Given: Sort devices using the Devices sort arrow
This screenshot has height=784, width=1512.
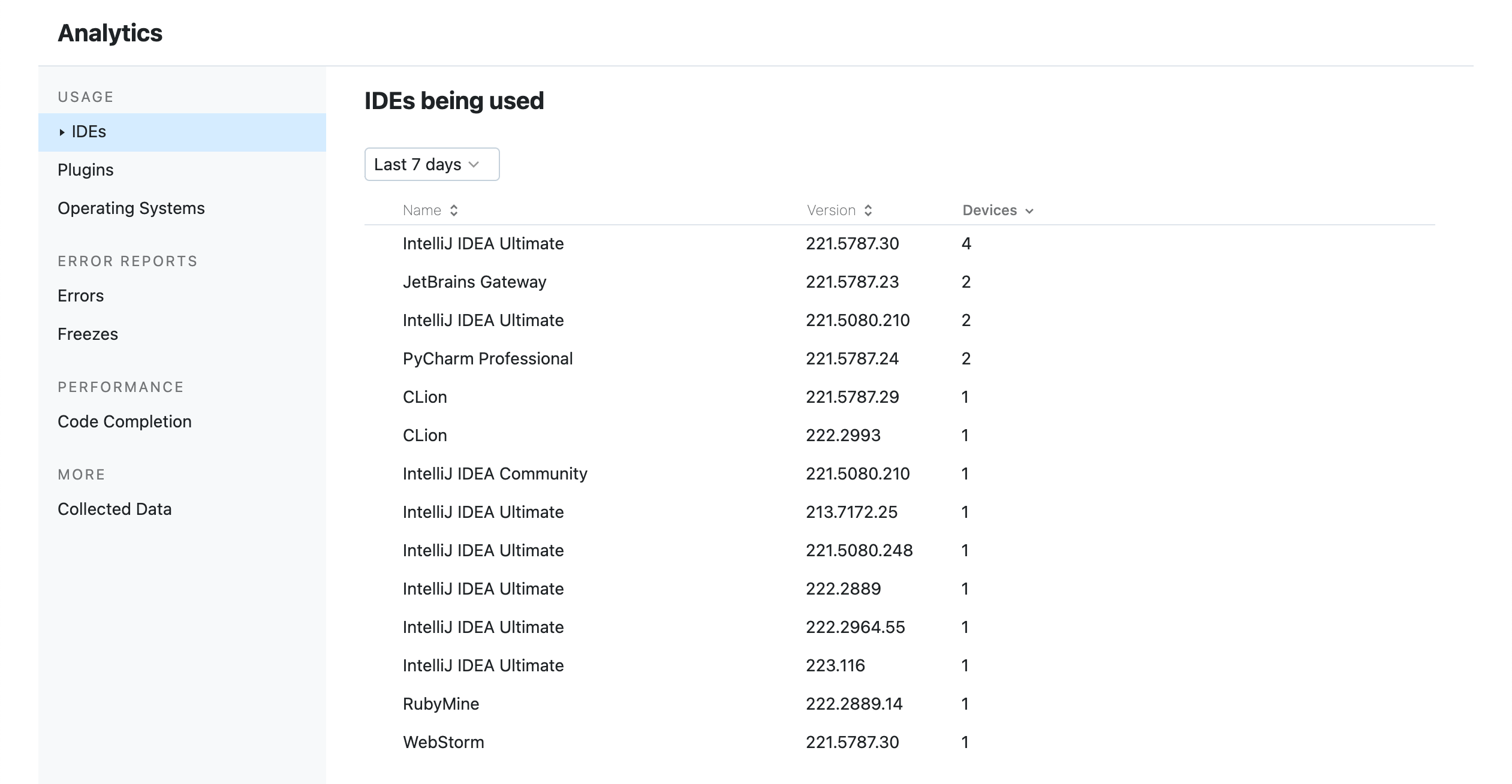Looking at the screenshot, I should coord(1029,211).
